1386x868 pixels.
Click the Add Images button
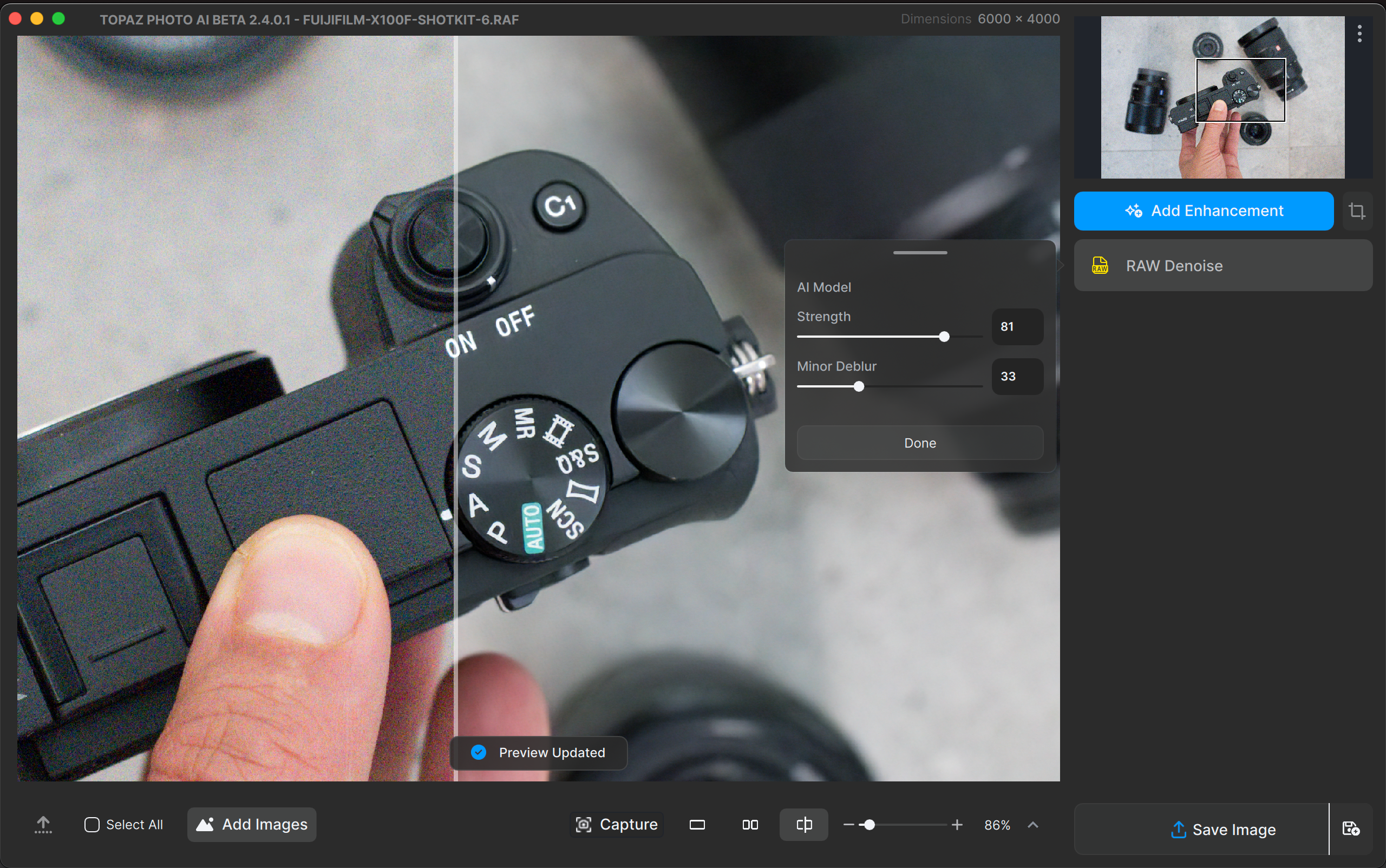(x=252, y=825)
